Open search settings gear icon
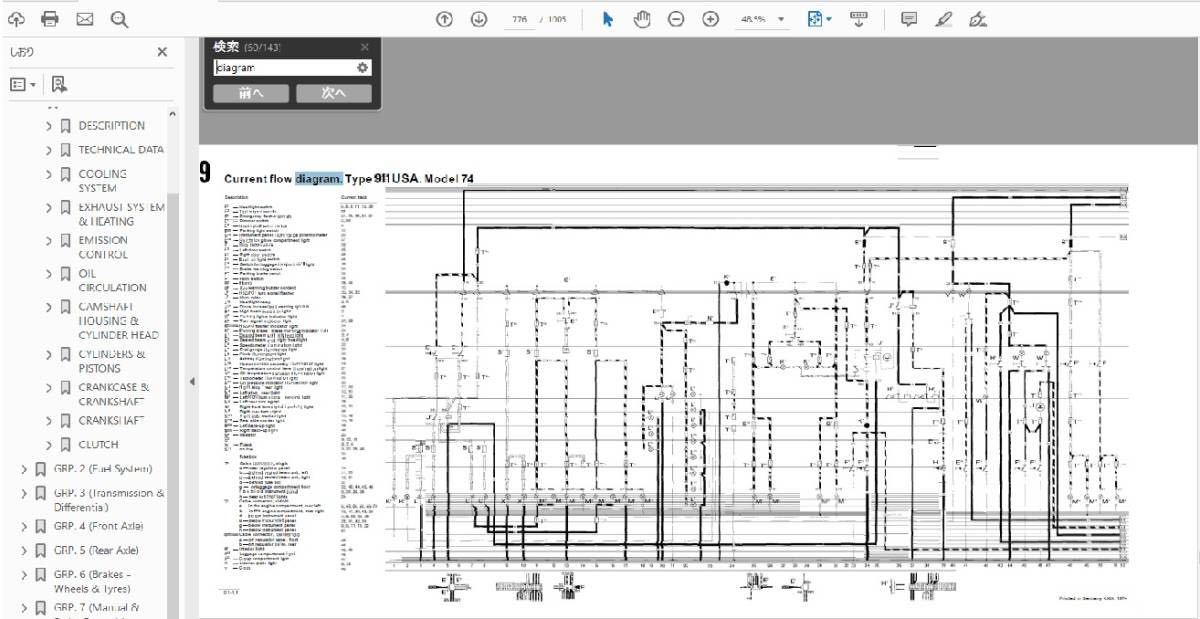Screen dimensions: 1200x619 pyautogui.click(x=363, y=68)
